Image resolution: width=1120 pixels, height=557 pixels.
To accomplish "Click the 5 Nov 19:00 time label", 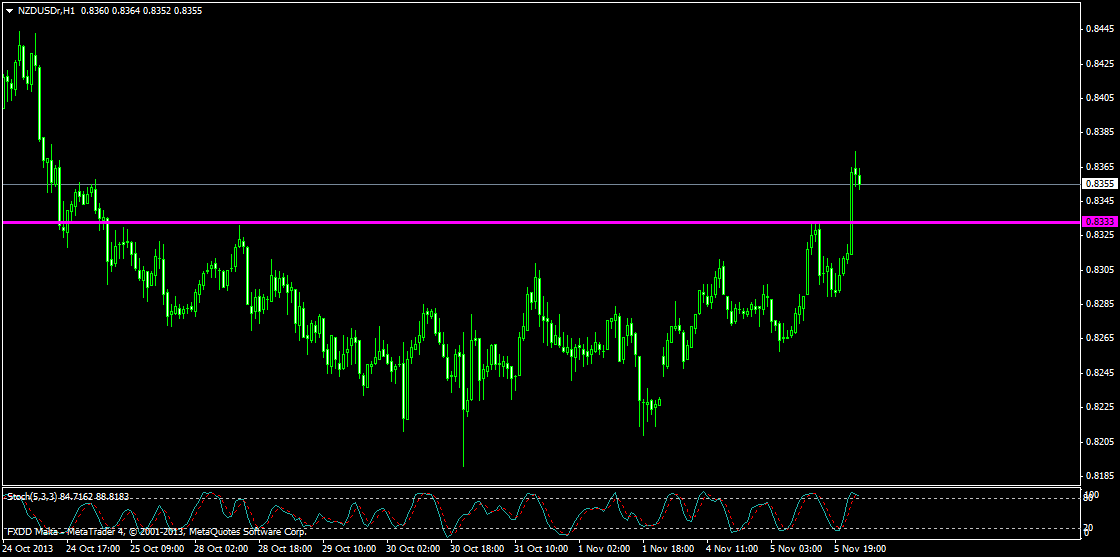I will point(861,549).
